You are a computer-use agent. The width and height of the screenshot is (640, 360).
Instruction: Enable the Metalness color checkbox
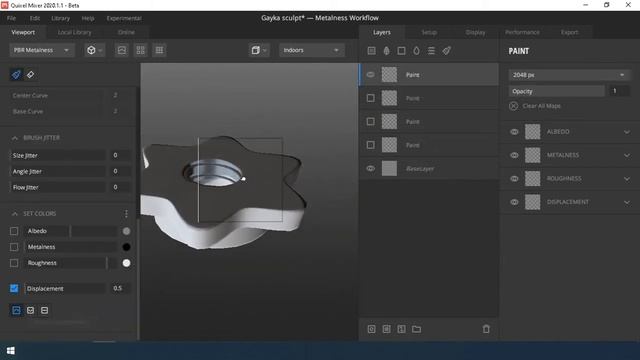pos(14,247)
